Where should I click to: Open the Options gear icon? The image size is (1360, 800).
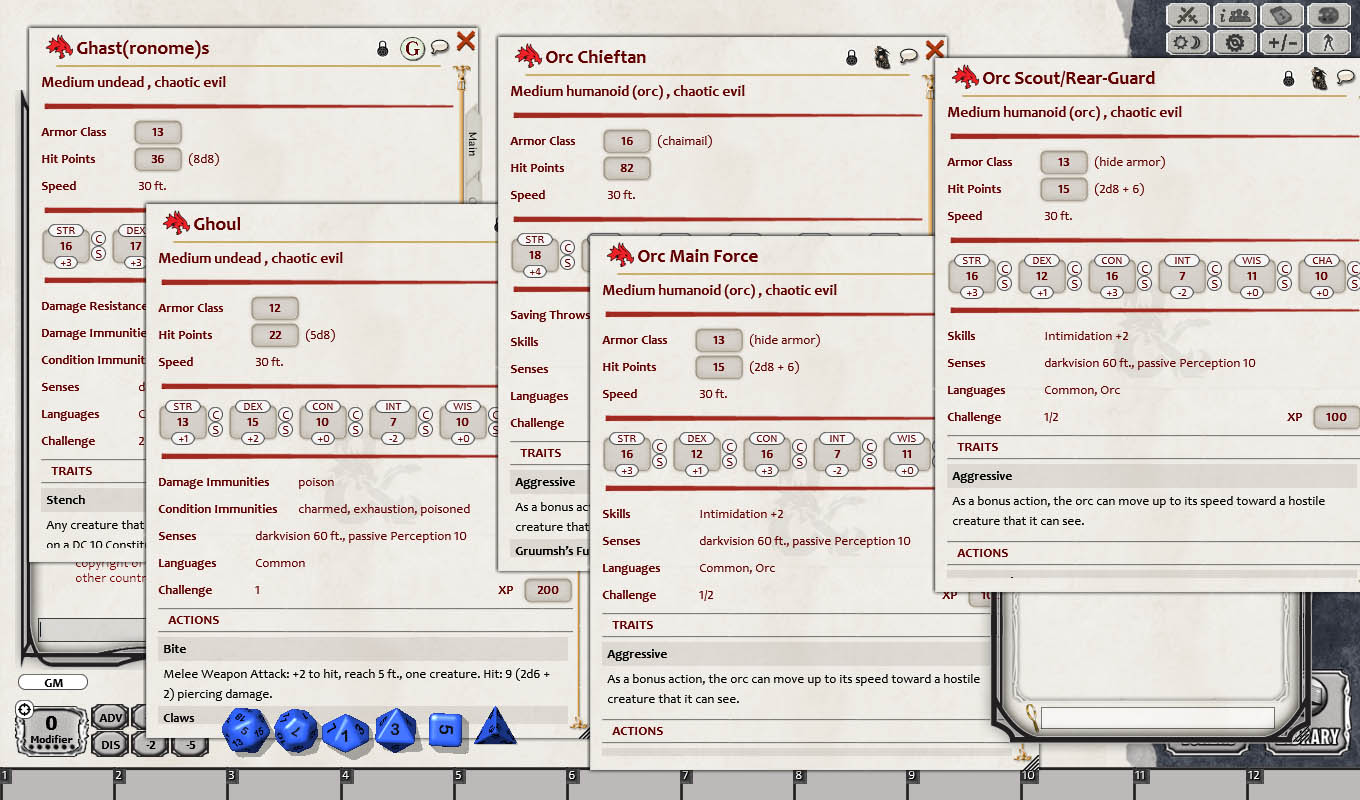pos(1234,42)
